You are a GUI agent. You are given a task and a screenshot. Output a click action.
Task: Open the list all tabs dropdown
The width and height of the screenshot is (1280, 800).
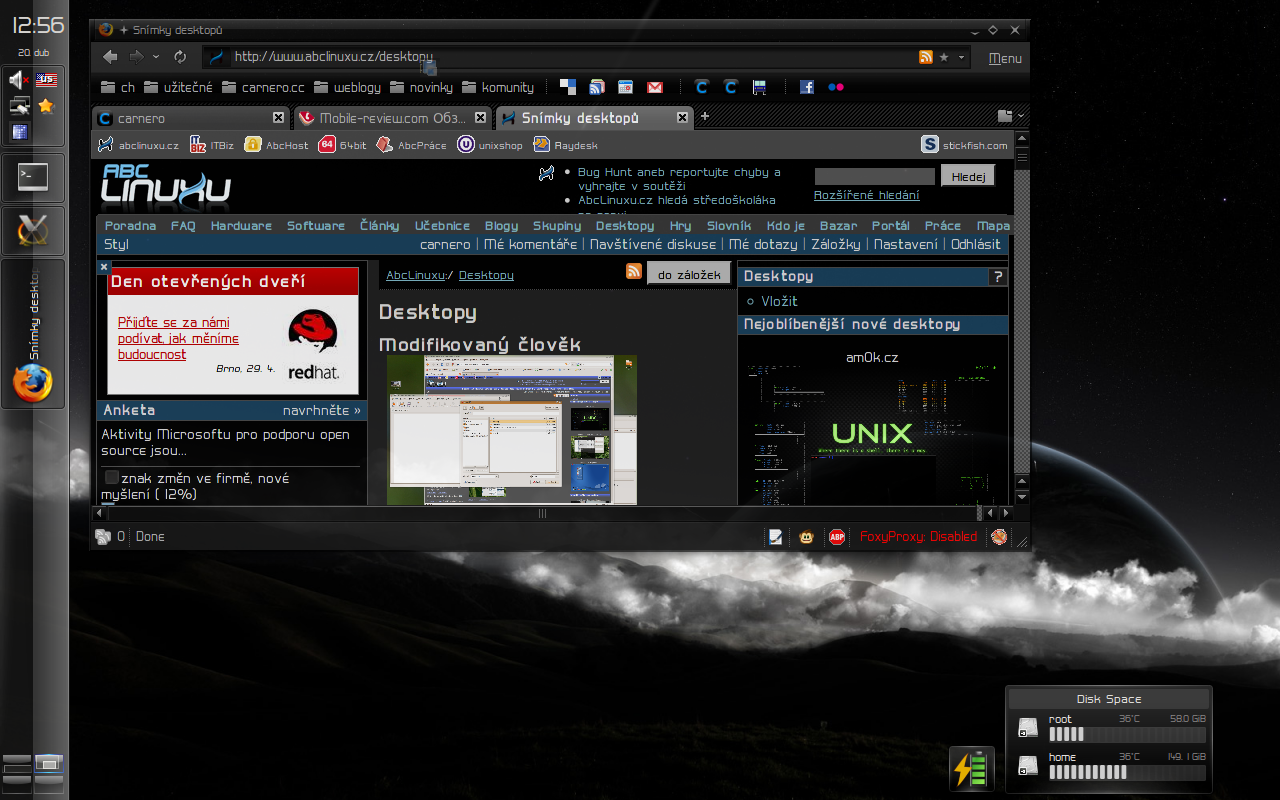pos(1019,117)
